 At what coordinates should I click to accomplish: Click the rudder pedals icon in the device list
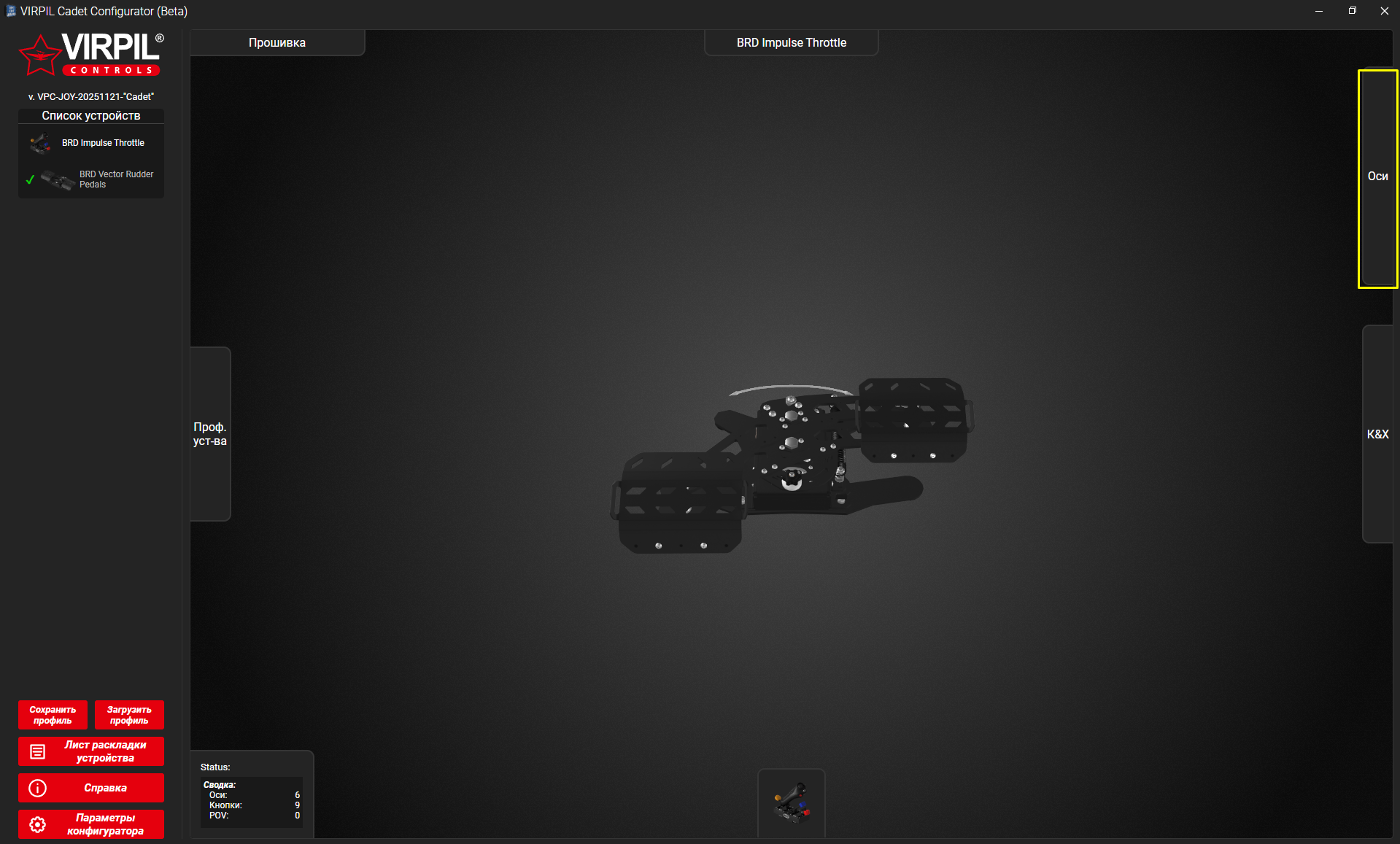58,179
